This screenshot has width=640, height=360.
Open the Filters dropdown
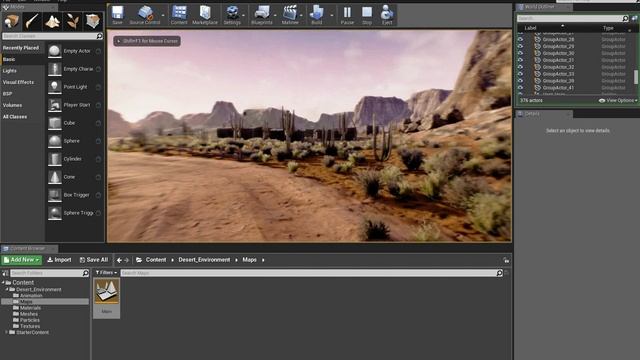point(106,273)
